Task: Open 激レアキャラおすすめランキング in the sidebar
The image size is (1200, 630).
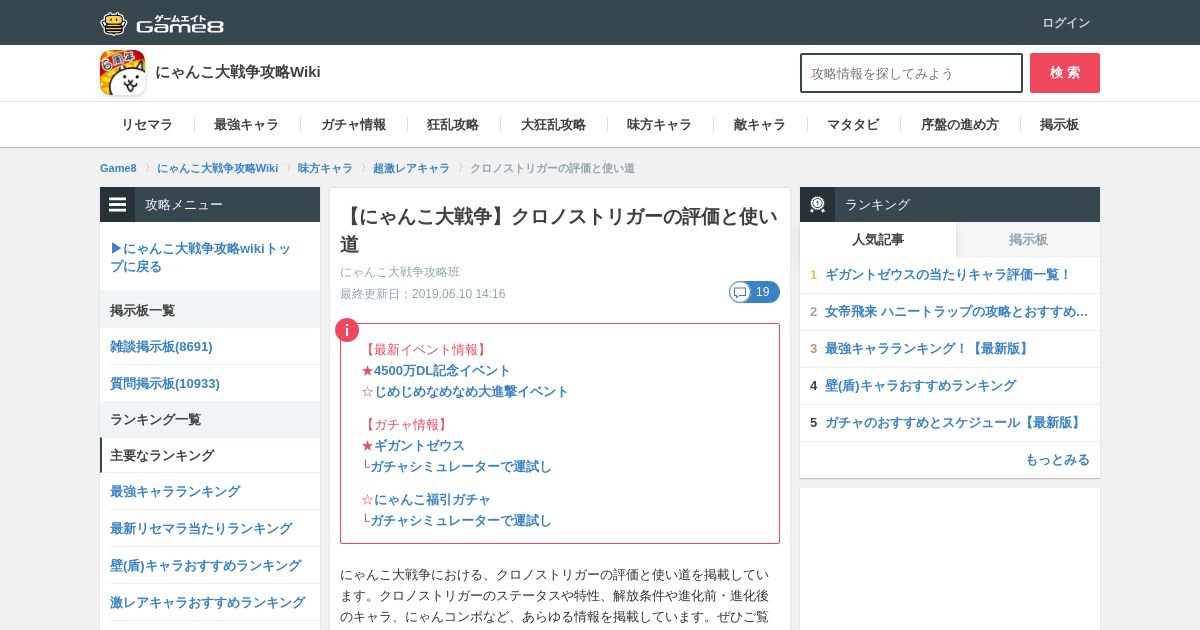Action: pyautogui.click(x=207, y=602)
